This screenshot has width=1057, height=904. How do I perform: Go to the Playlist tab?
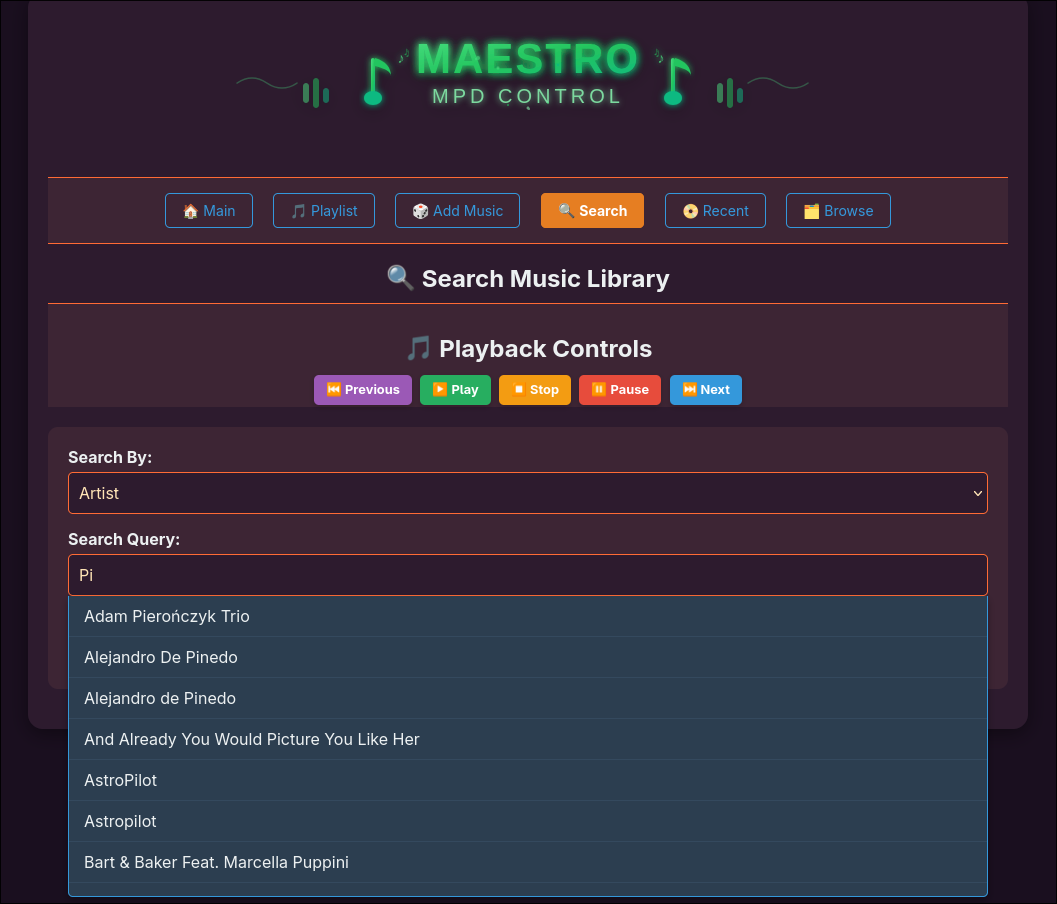click(x=323, y=211)
